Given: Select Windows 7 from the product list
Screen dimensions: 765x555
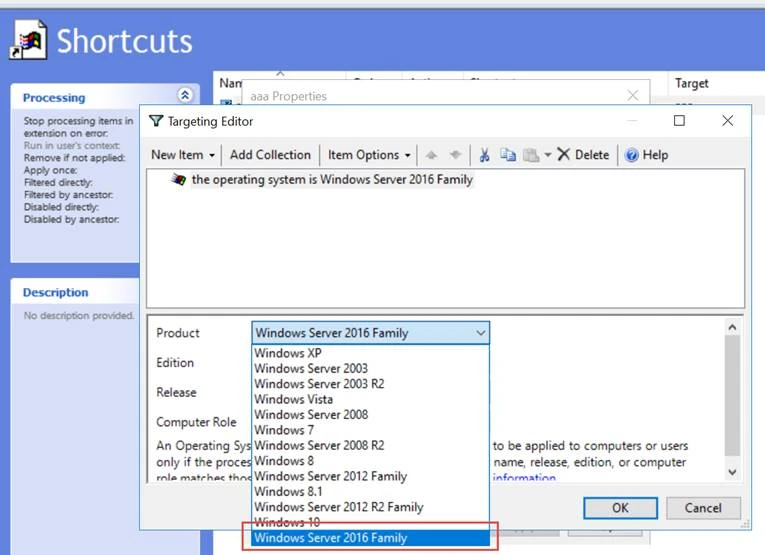Looking at the screenshot, I should tap(283, 430).
